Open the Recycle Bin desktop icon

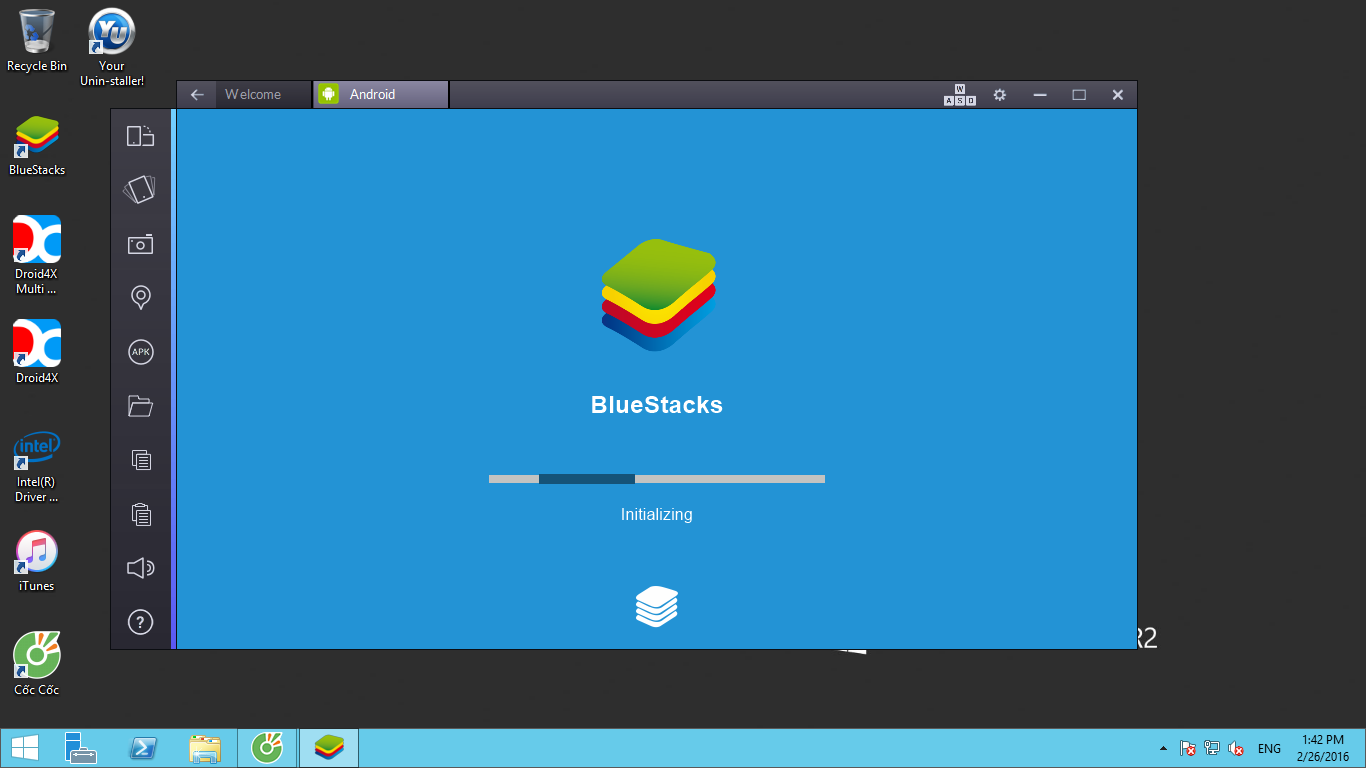click(37, 40)
